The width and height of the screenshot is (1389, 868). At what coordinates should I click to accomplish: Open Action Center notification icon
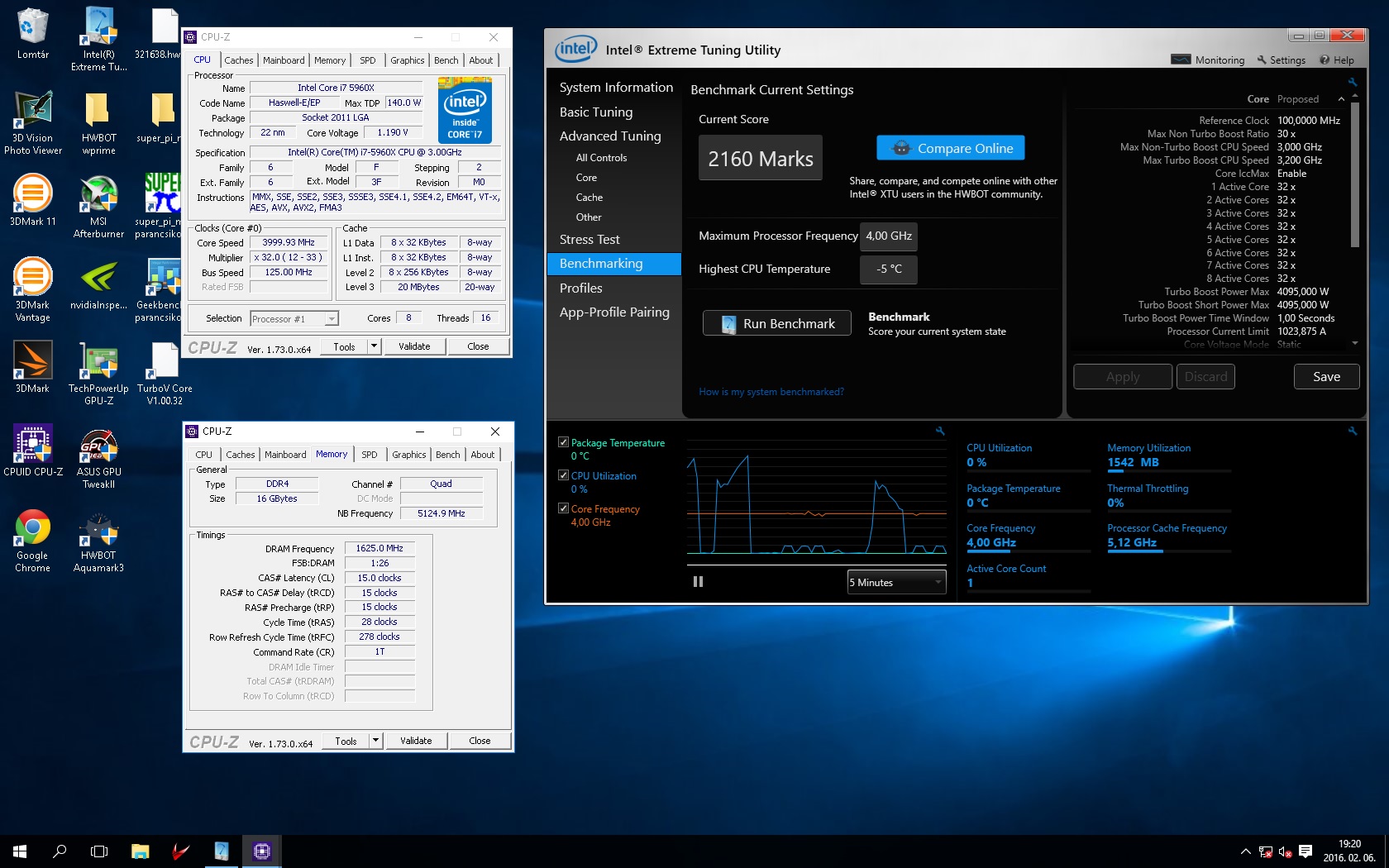(x=1305, y=851)
